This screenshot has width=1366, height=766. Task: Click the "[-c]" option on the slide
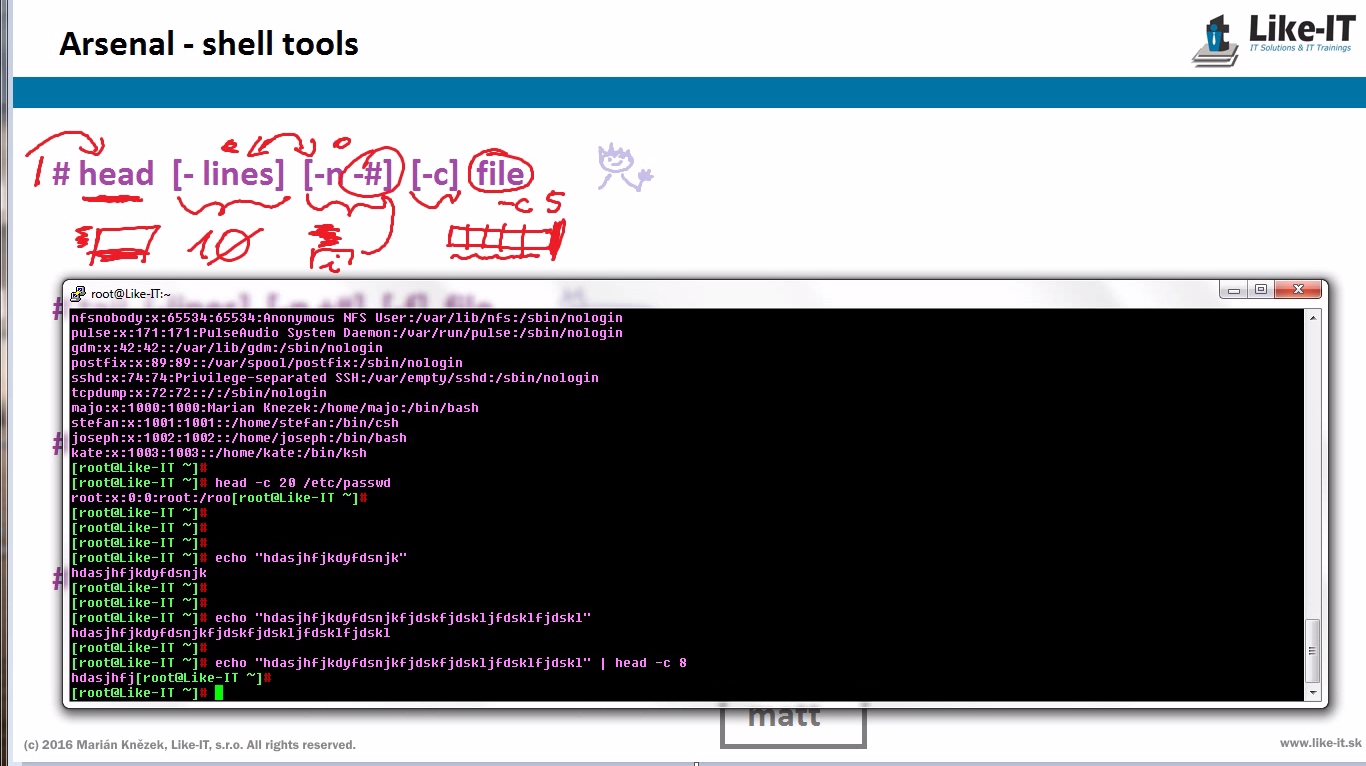(434, 174)
